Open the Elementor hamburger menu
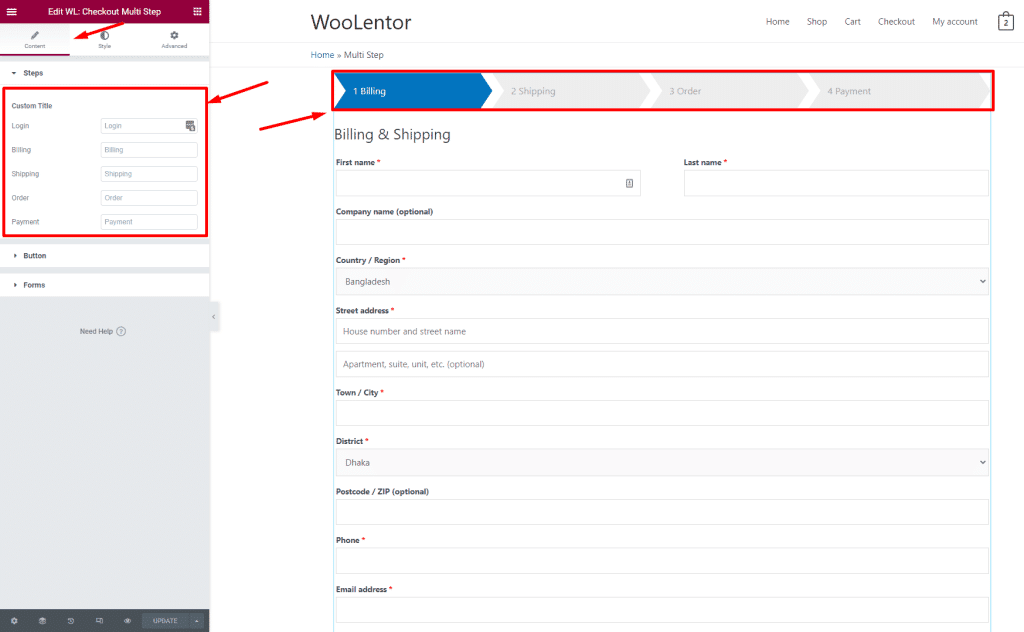The width and height of the screenshot is (1024, 632). tap(12, 11)
